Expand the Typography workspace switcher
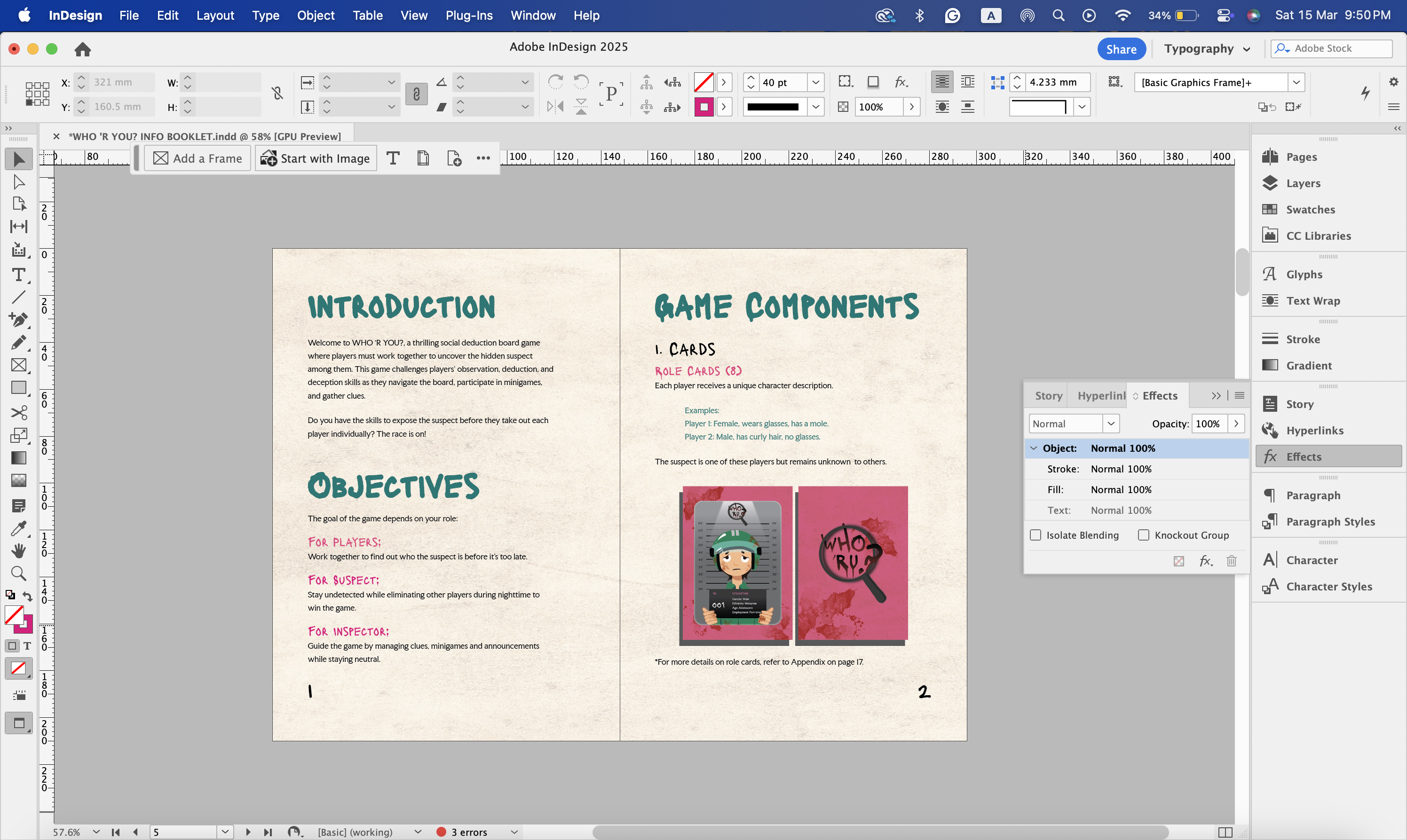This screenshot has width=1407, height=840. (1206, 49)
